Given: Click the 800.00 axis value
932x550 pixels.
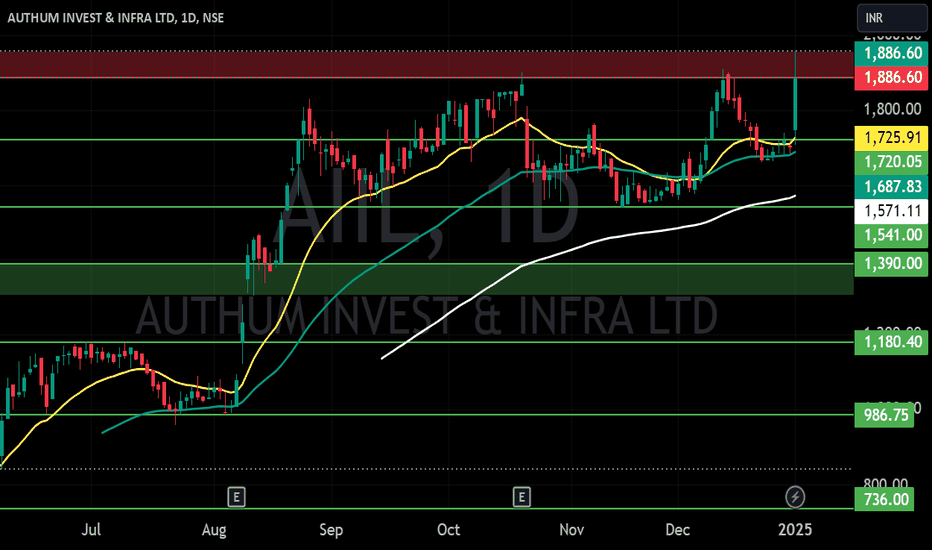Looking at the screenshot, I should [886, 482].
